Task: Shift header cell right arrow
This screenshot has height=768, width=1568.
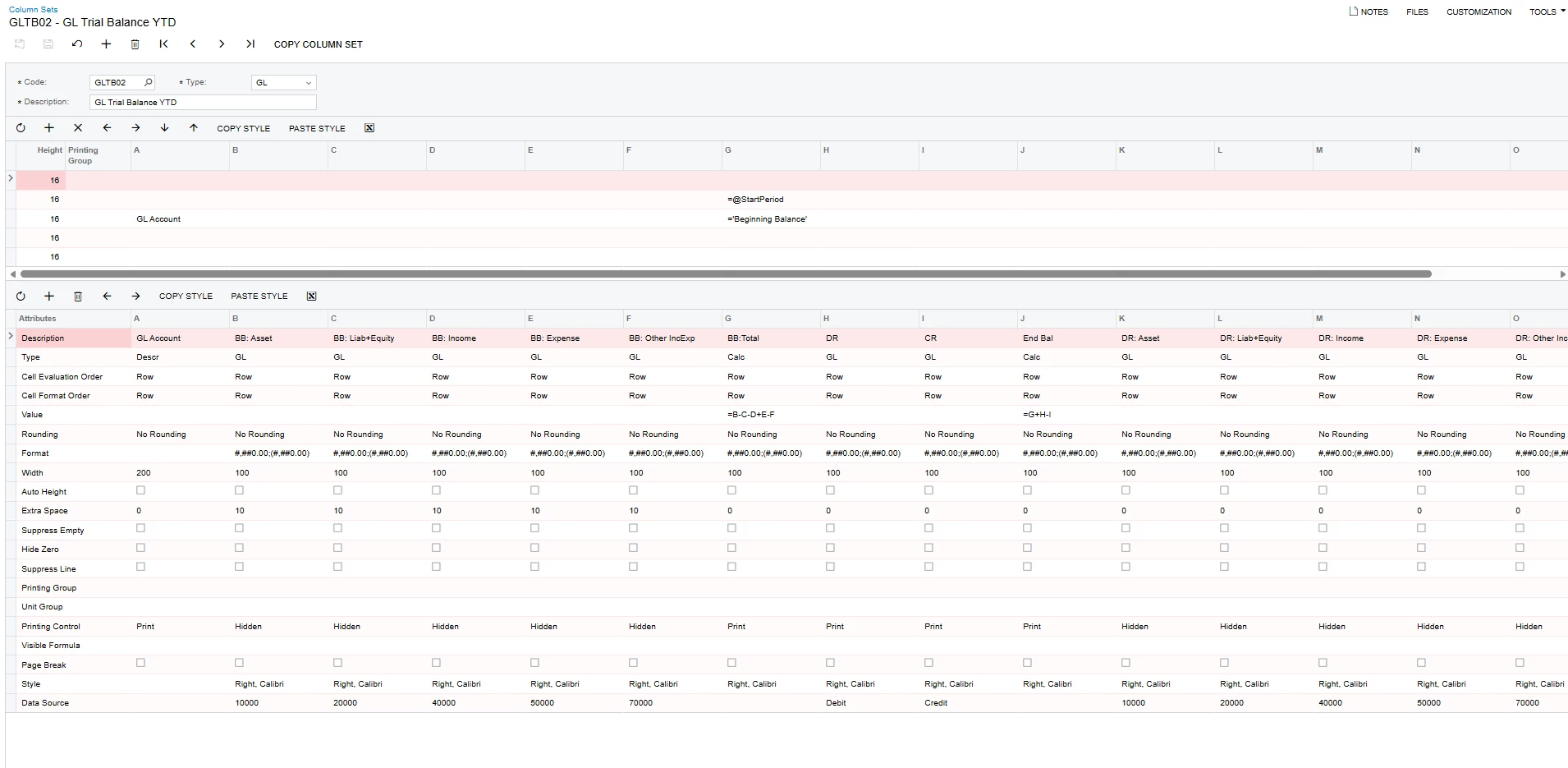Action: tap(135, 128)
